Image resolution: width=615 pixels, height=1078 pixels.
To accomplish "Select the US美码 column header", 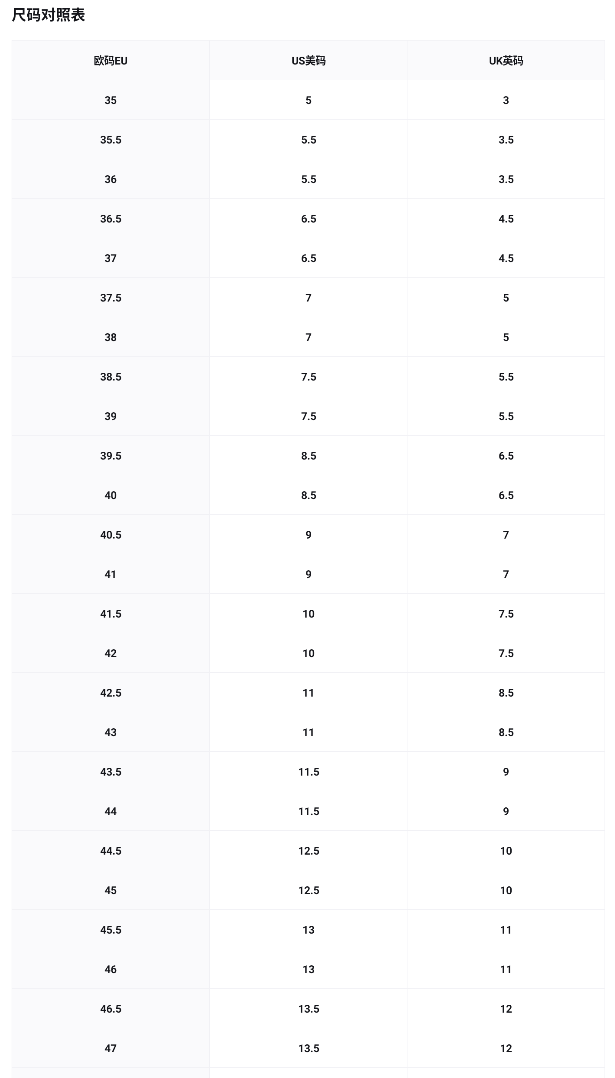I will 309,60.
